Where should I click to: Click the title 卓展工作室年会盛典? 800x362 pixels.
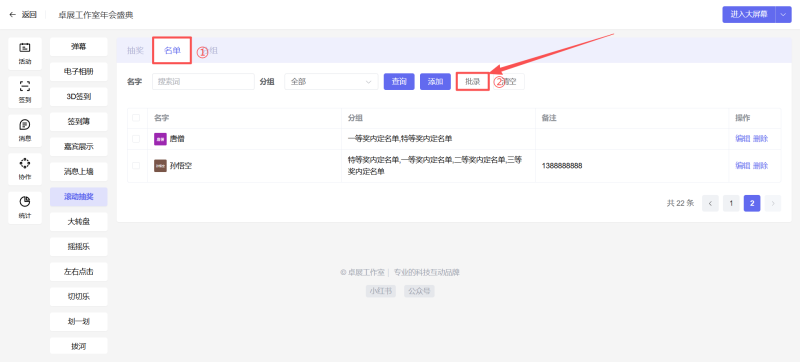pyautogui.click(x=95, y=15)
